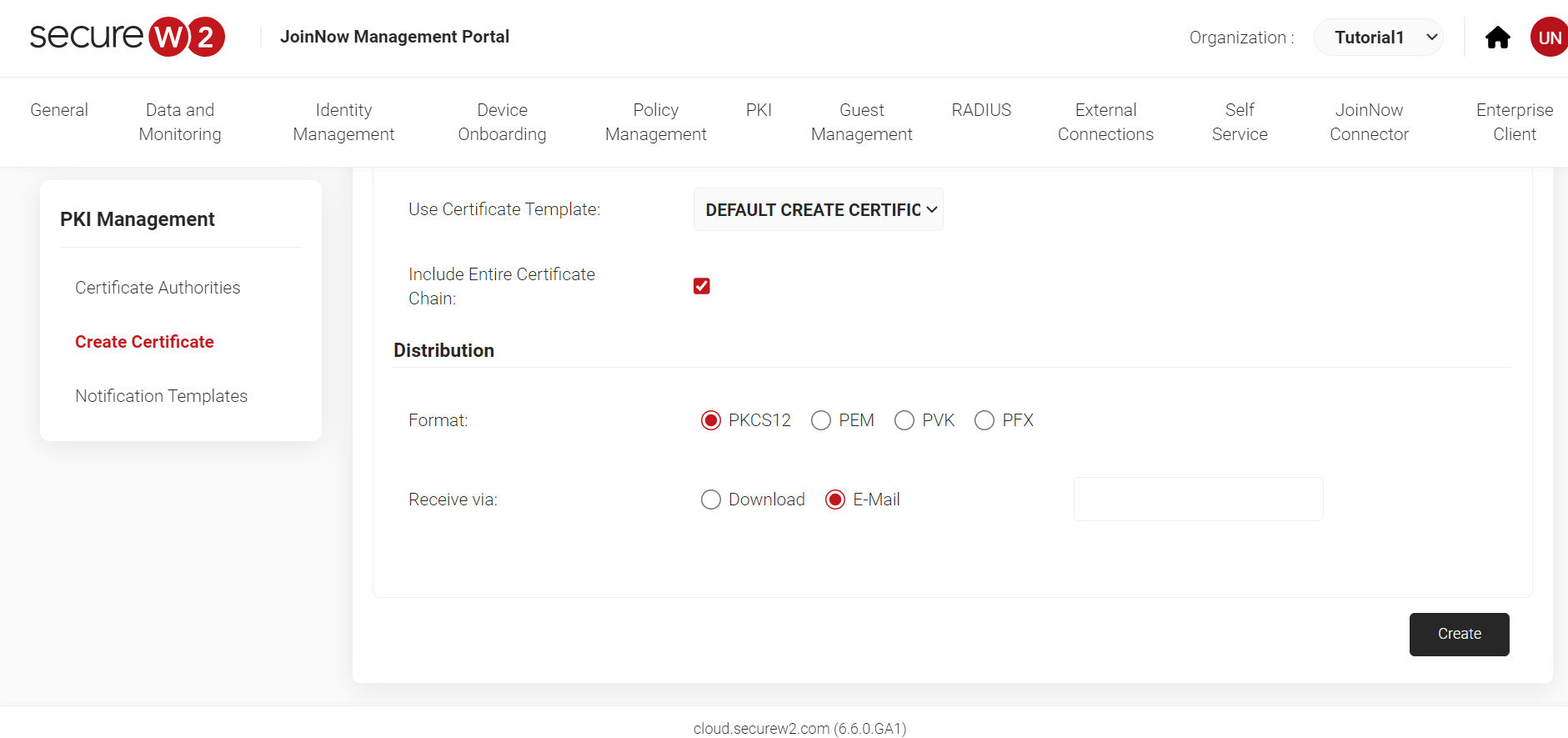Choose PFX as certificate format
This screenshot has height=738, width=1568.
click(x=984, y=420)
